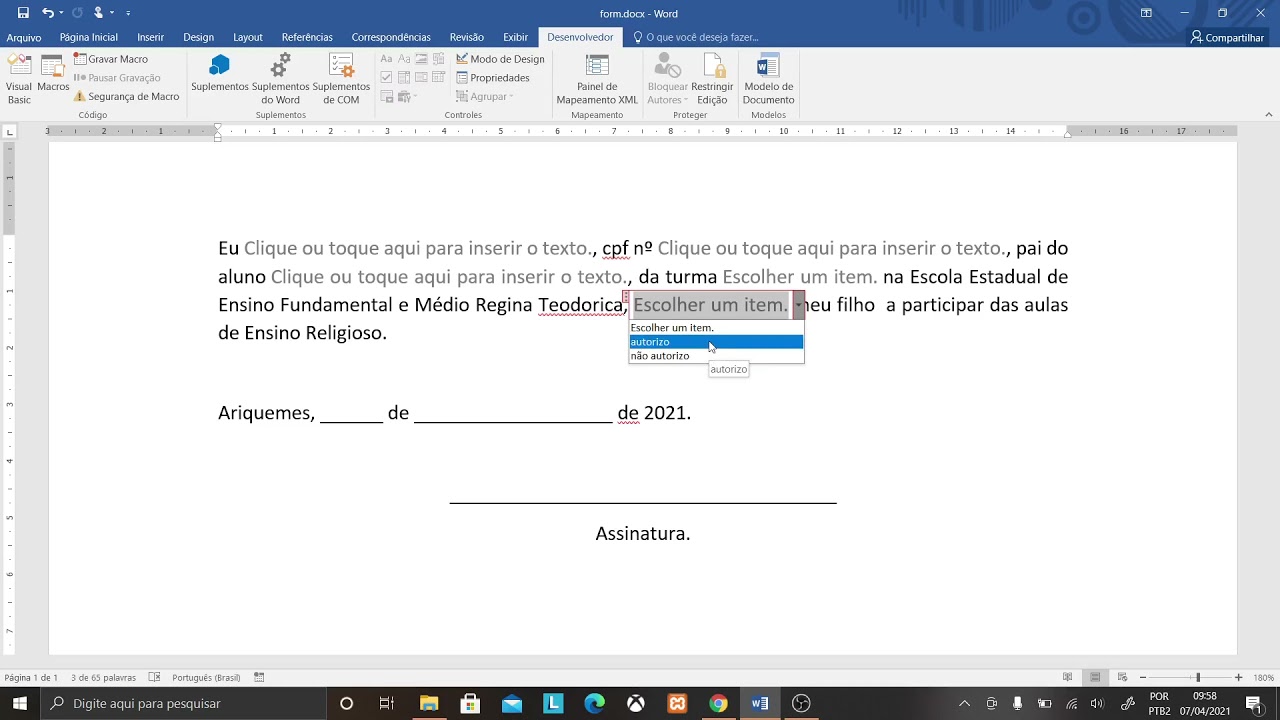Image resolution: width=1280 pixels, height=720 pixels.
Task: Undo the last action
Action: pos(47,13)
